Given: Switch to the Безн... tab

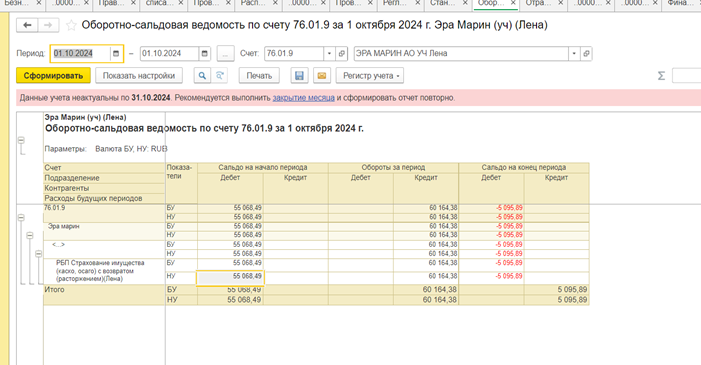Looking at the screenshot, I should click(17, 3).
